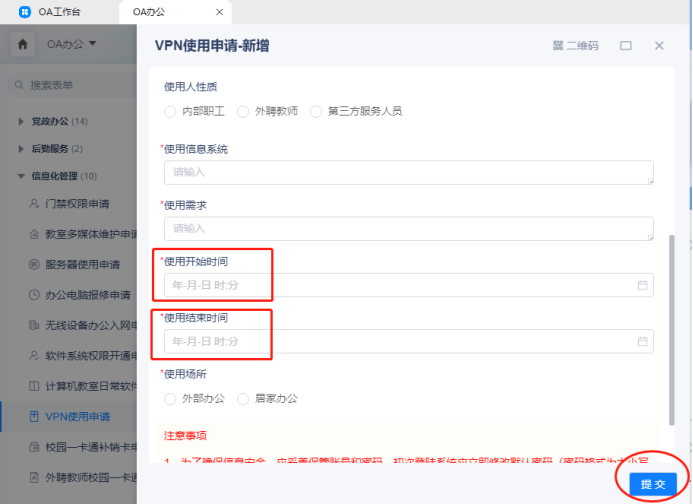Open the 二维码 QR code option

pos(575,46)
